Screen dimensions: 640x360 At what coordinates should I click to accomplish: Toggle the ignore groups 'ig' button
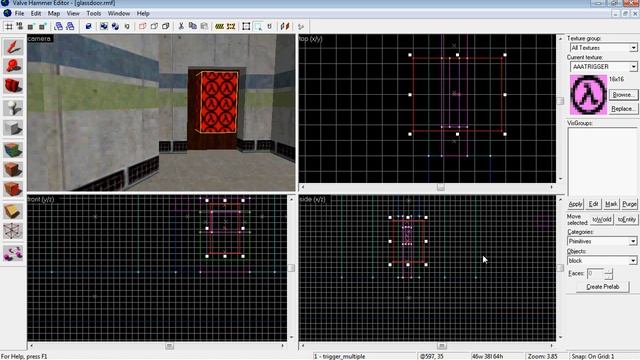tap(127, 26)
